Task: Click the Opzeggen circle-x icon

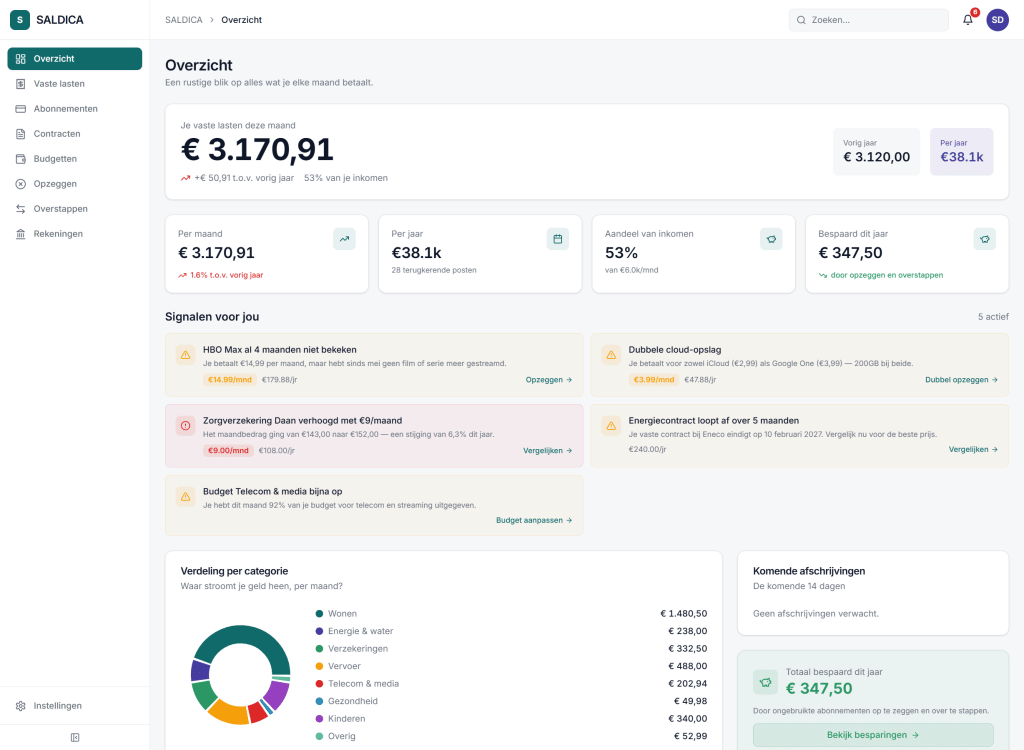Action: [20, 184]
